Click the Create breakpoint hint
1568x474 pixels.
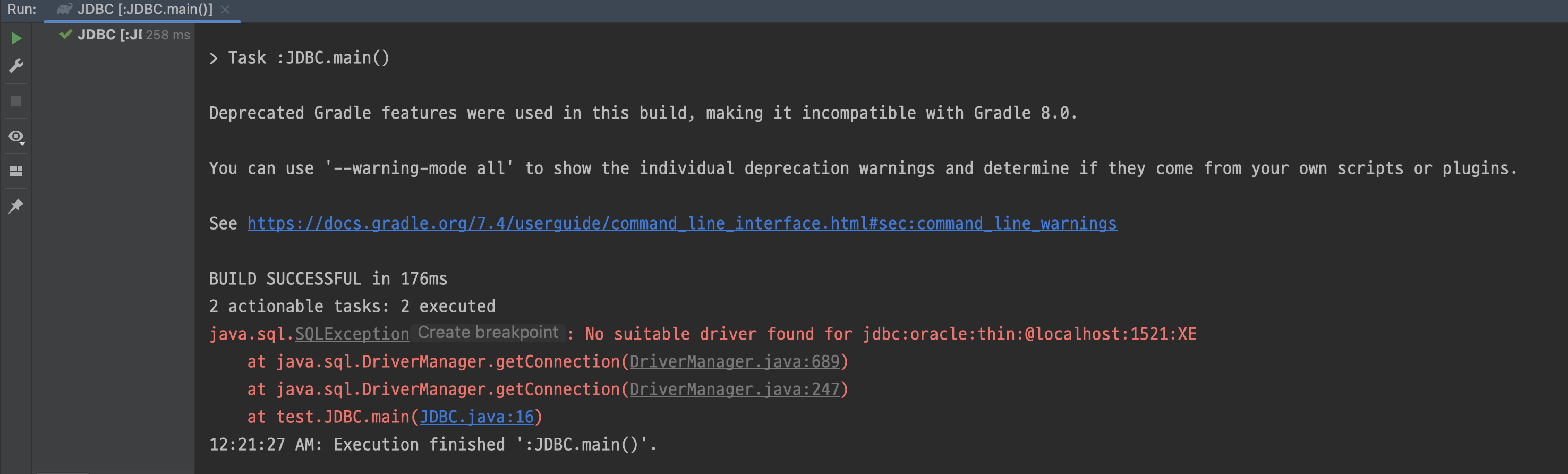coord(488,333)
